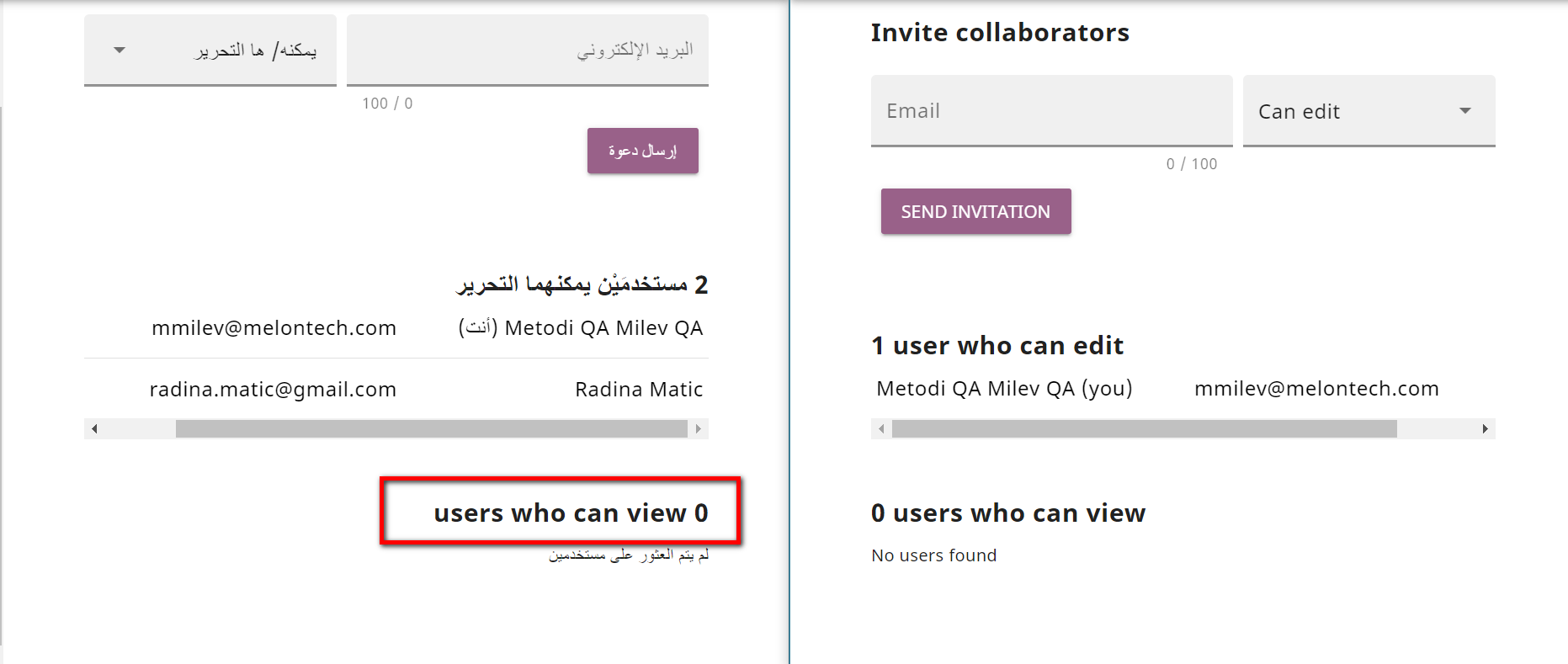Focus the Arabic email input field
This screenshot has width=1568, height=664.
[528, 50]
